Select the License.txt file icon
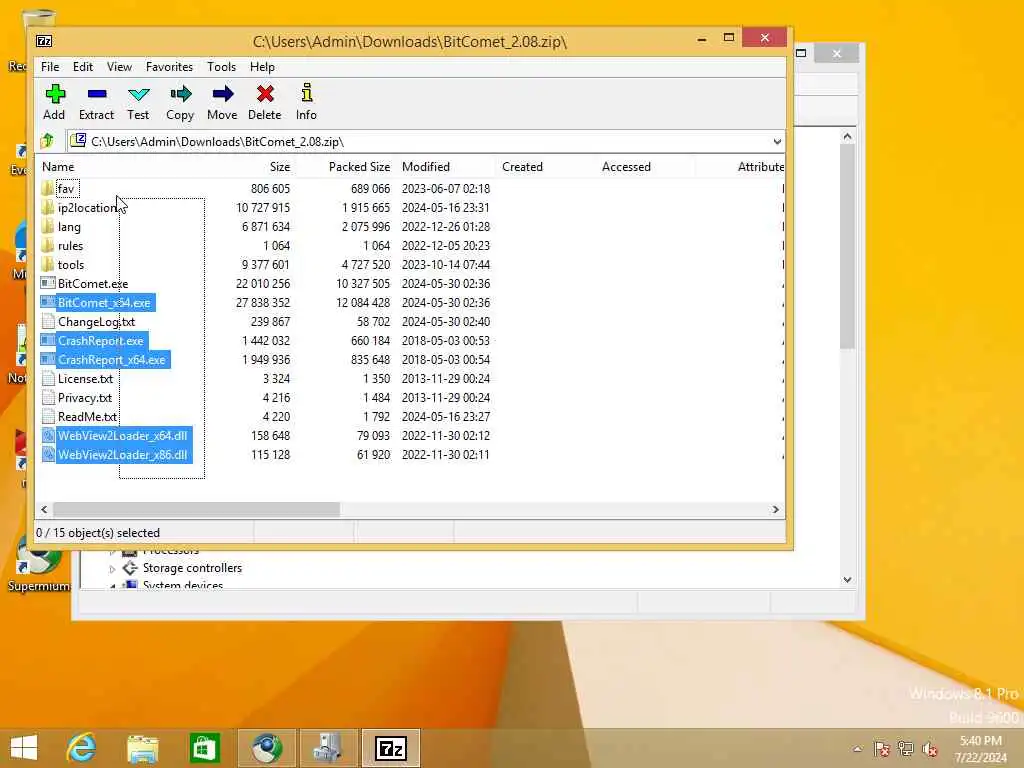This screenshot has width=1024, height=768. [48, 378]
